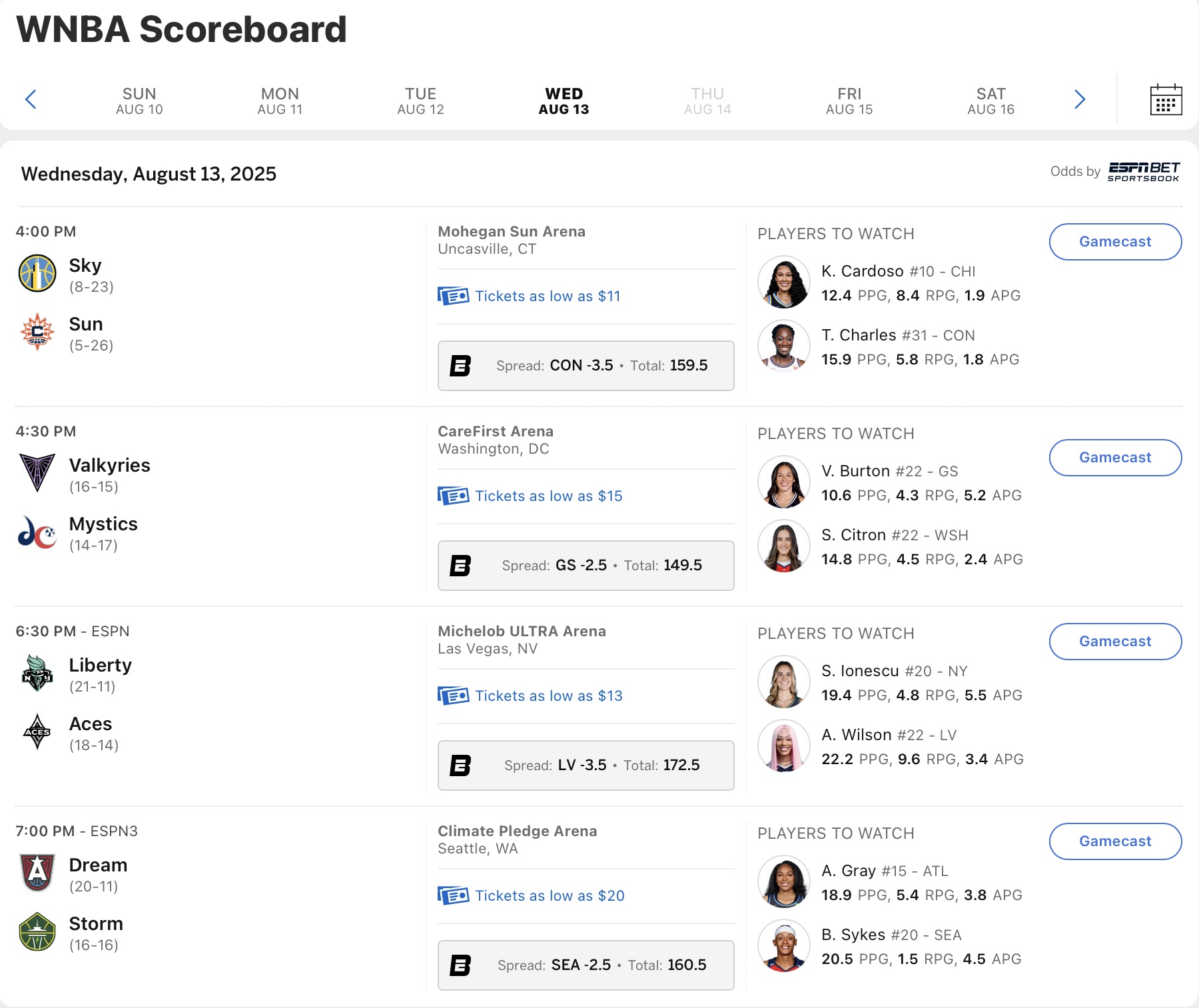Click the 'Total: 159.5' odds text
This screenshot has width=1199, height=1008.
[x=669, y=365]
